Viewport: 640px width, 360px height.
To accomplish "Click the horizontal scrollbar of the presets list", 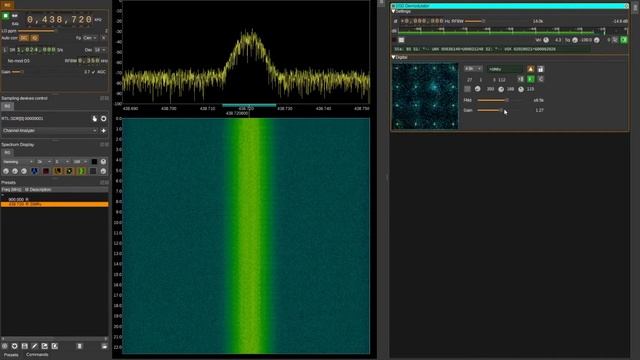I will (55, 339).
